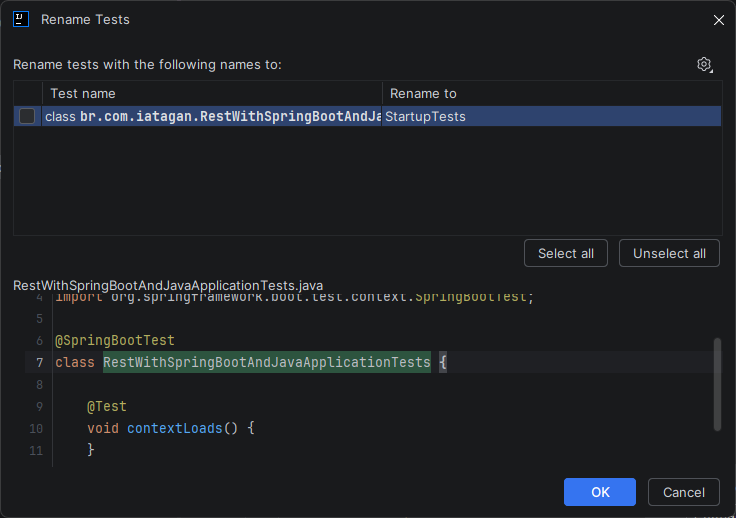The image size is (736, 518).
Task: Select the class br.com.iatagan test name cell
Action: (213, 116)
